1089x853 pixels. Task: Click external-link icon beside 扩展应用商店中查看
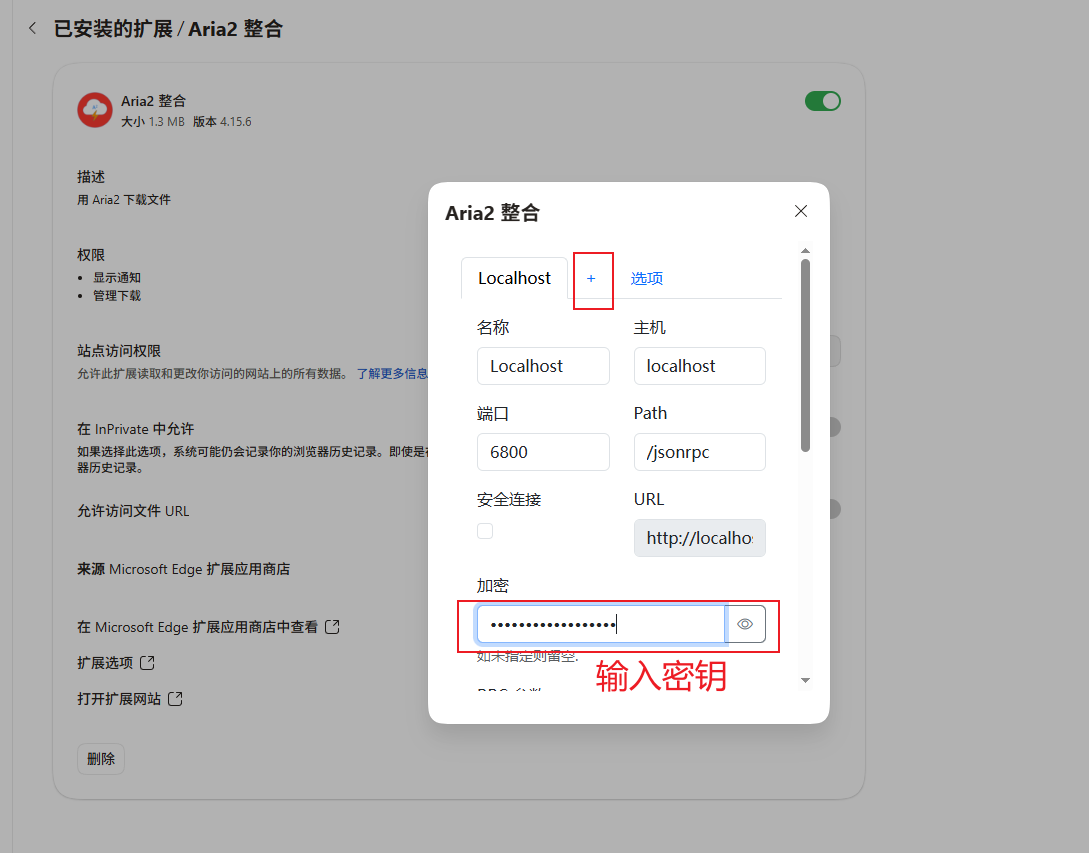[333, 627]
